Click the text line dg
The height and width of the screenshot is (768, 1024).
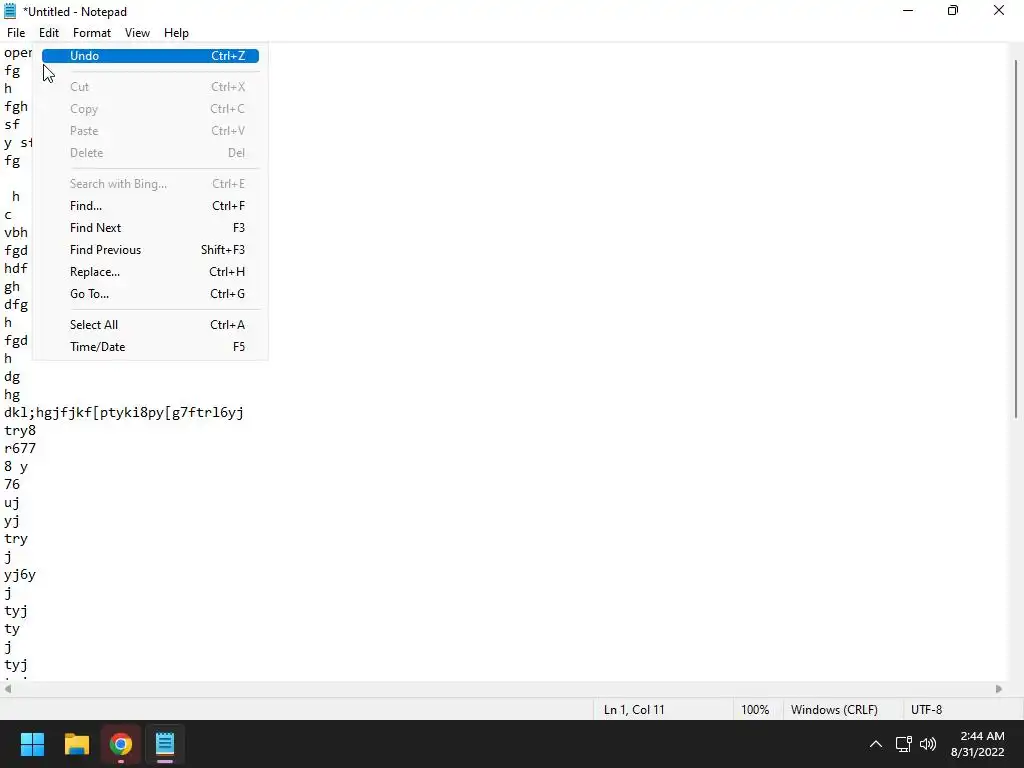pyautogui.click(x=12, y=377)
